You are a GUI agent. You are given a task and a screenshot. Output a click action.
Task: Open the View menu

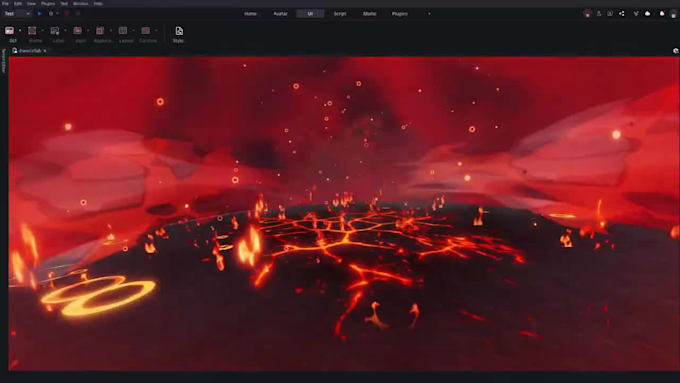(31, 3)
